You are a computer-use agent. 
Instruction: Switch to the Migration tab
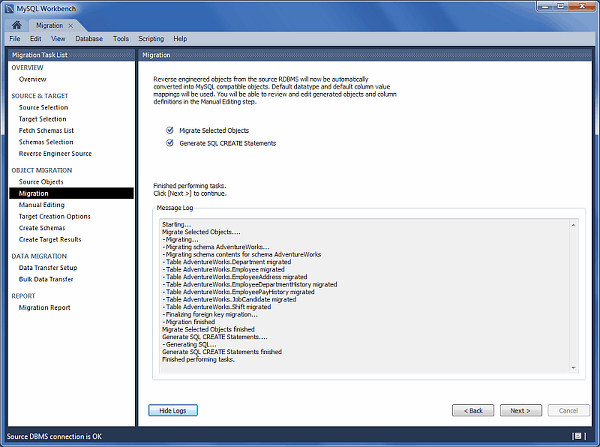pos(49,26)
